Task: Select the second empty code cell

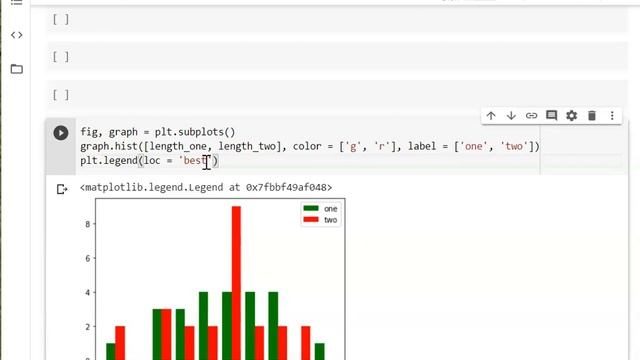Action: coord(337,57)
